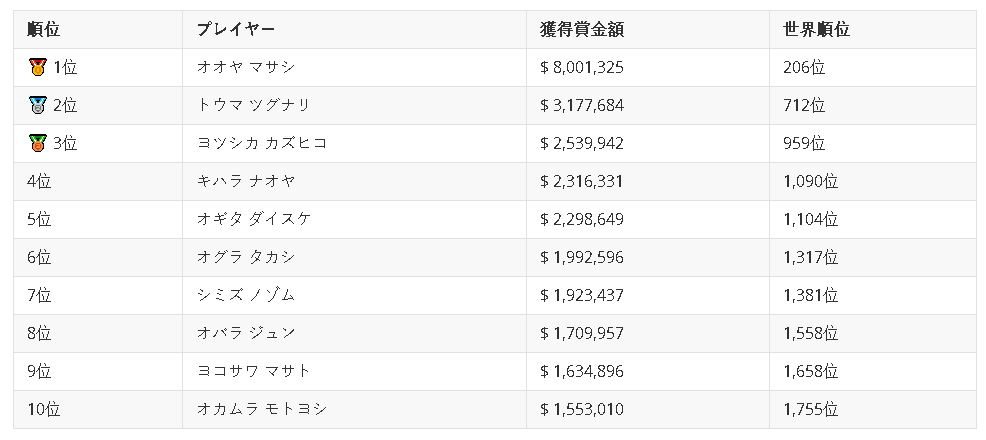Click the silver medal icon for 2位
Viewport: 986px width, 440px height.
tap(38, 106)
